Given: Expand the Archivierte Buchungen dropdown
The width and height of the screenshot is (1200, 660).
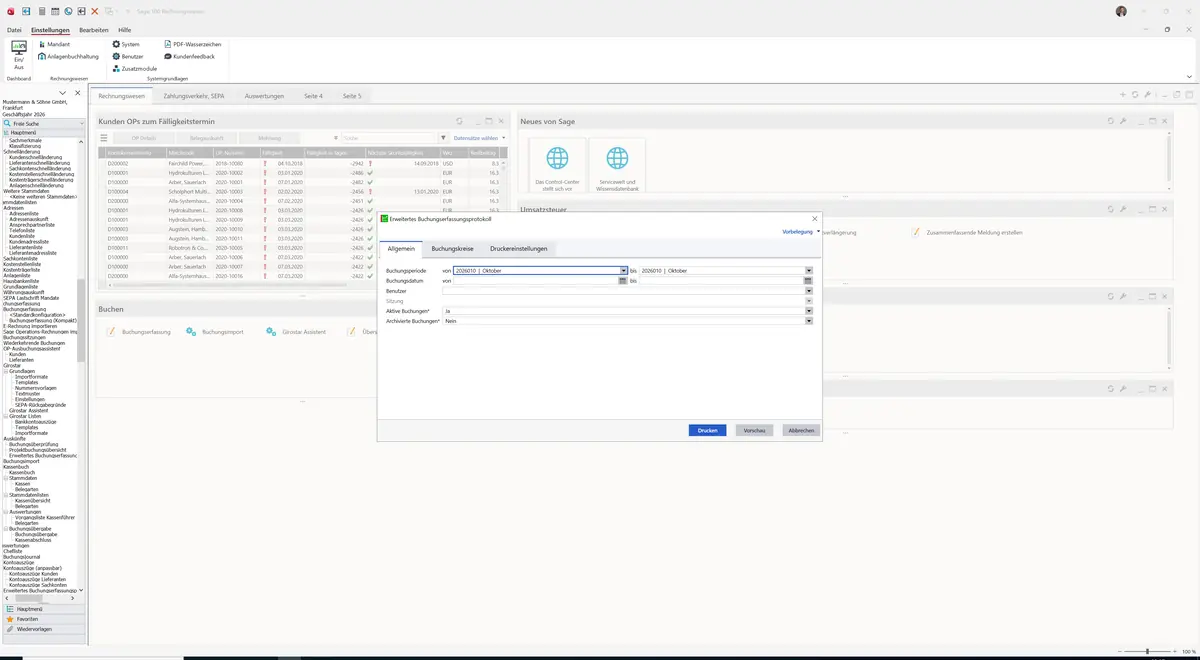Looking at the screenshot, I should tap(809, 321).
